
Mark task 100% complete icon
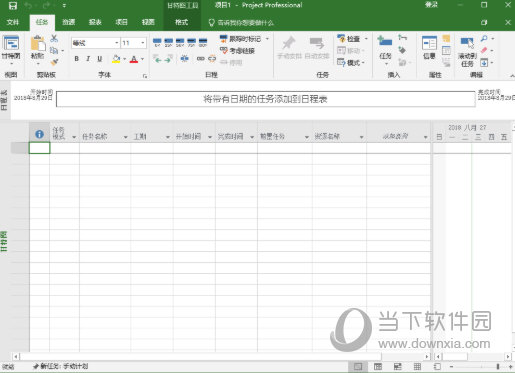203,42
